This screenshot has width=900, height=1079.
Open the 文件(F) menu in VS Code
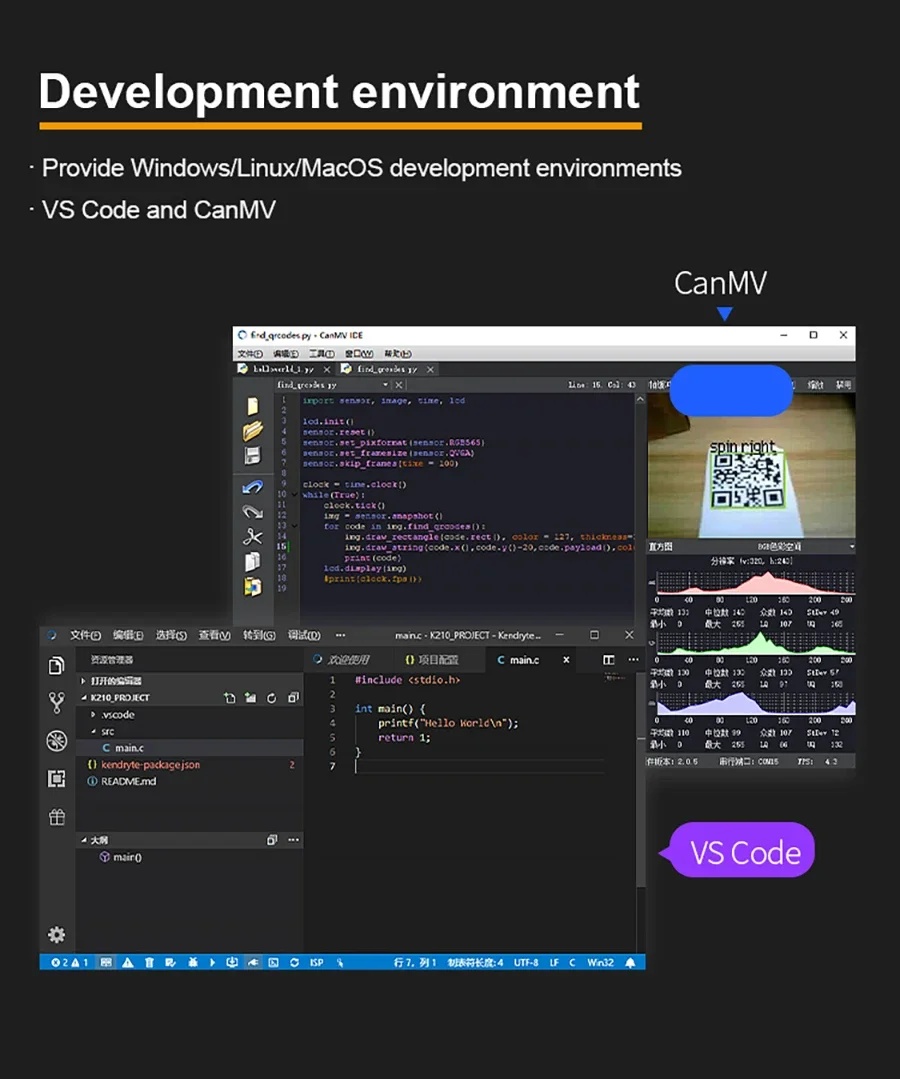click(x=85, y=635)
